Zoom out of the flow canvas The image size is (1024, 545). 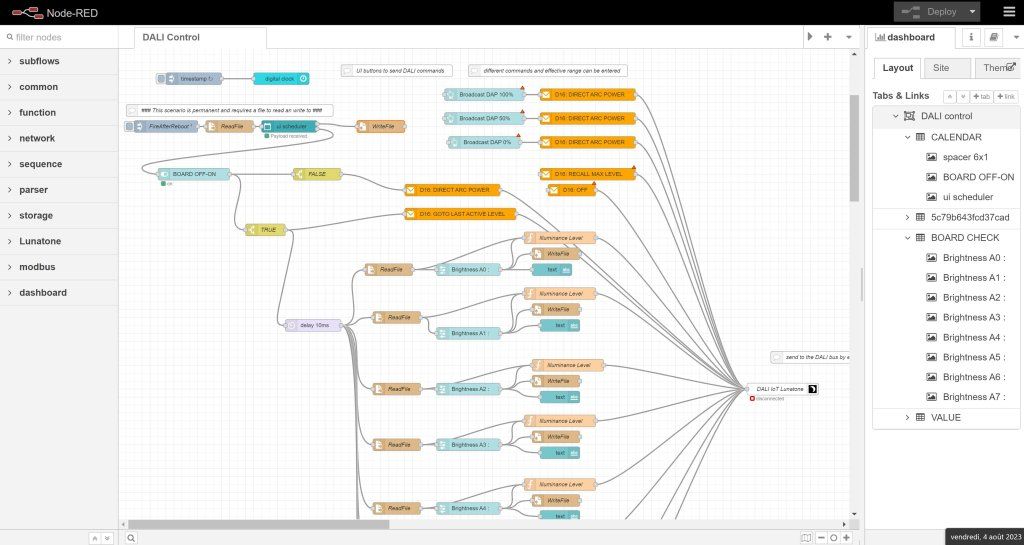pyautogui.click(x=821, y=537)
